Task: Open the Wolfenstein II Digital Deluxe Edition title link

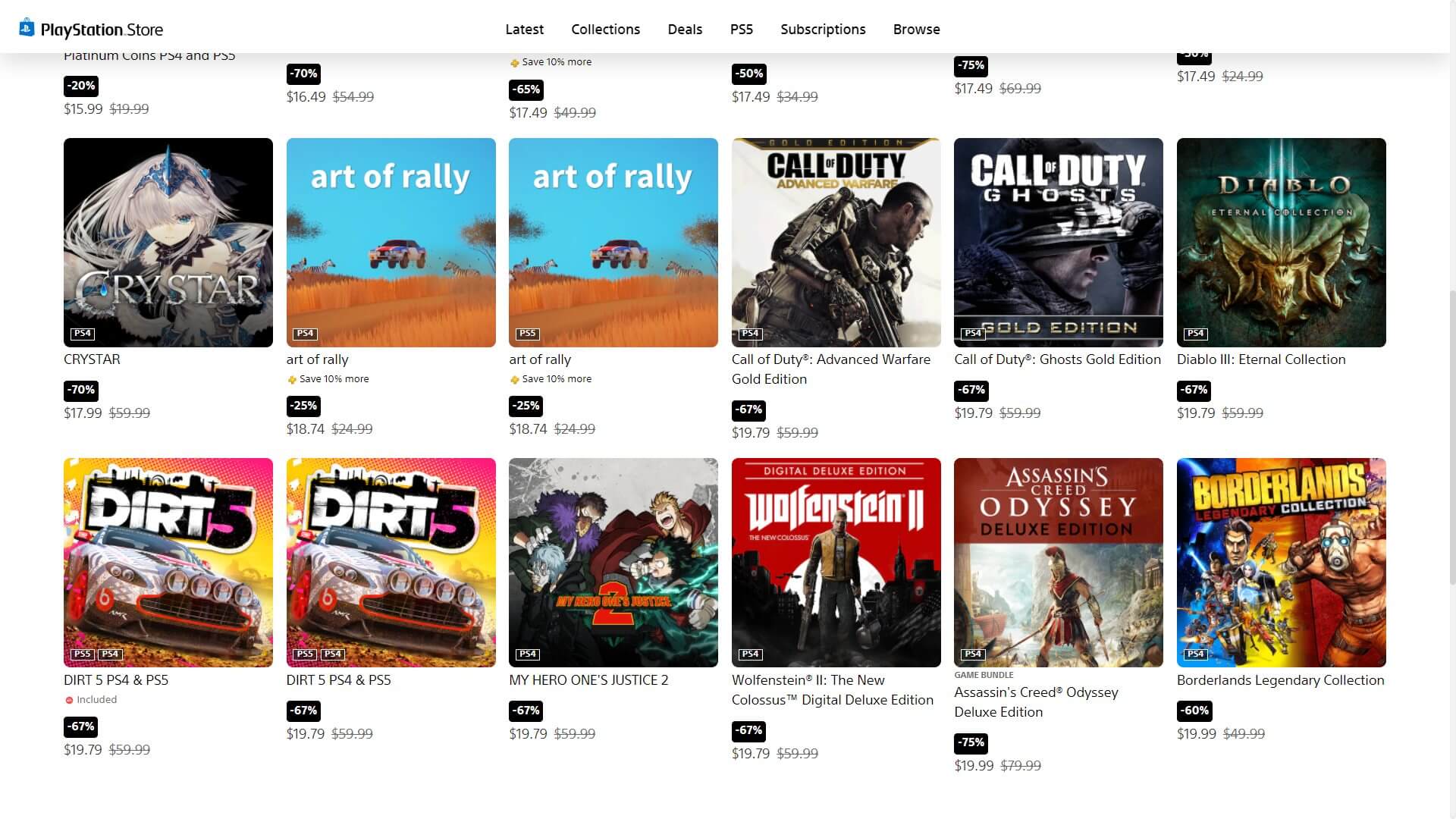Action: pos(833,690)
